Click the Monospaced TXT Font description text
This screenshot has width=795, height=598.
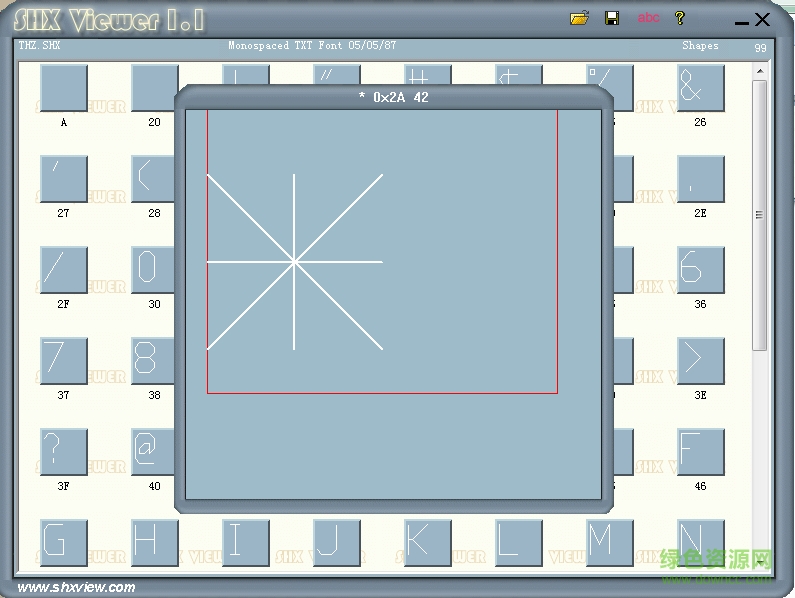pyautogui.click(x=312, y=45)
